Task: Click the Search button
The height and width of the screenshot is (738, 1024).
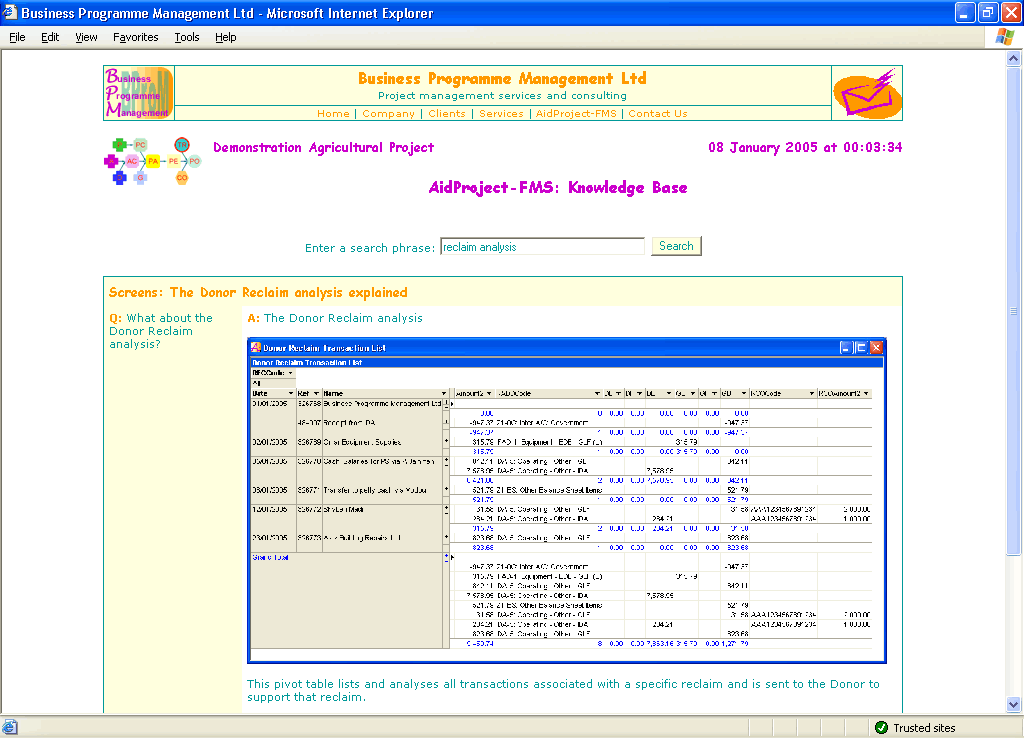Action: pos(676,246)
